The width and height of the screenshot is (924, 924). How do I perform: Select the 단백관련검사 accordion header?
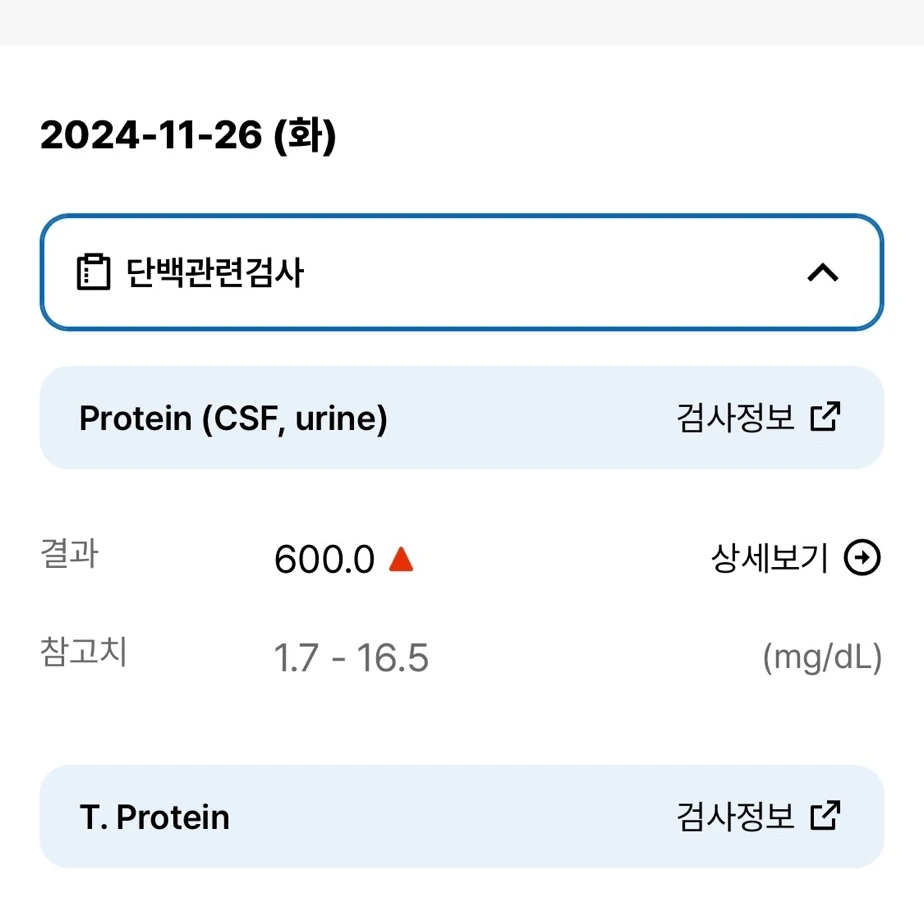tap(461, 272)
